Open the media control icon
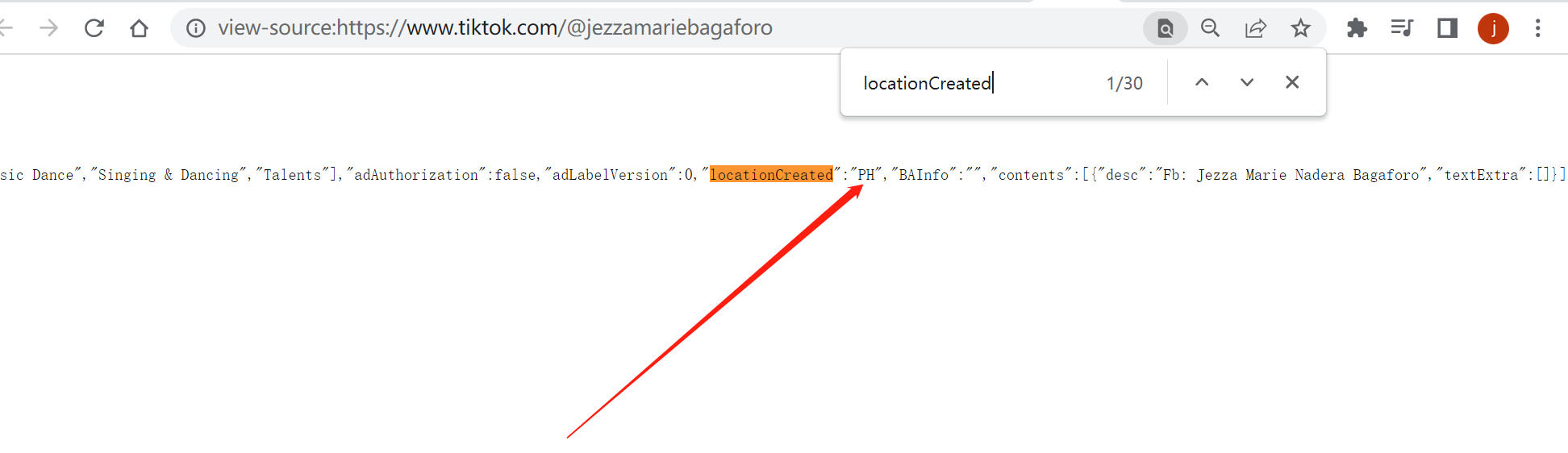1568x453 pixels. coord(1402,28)
